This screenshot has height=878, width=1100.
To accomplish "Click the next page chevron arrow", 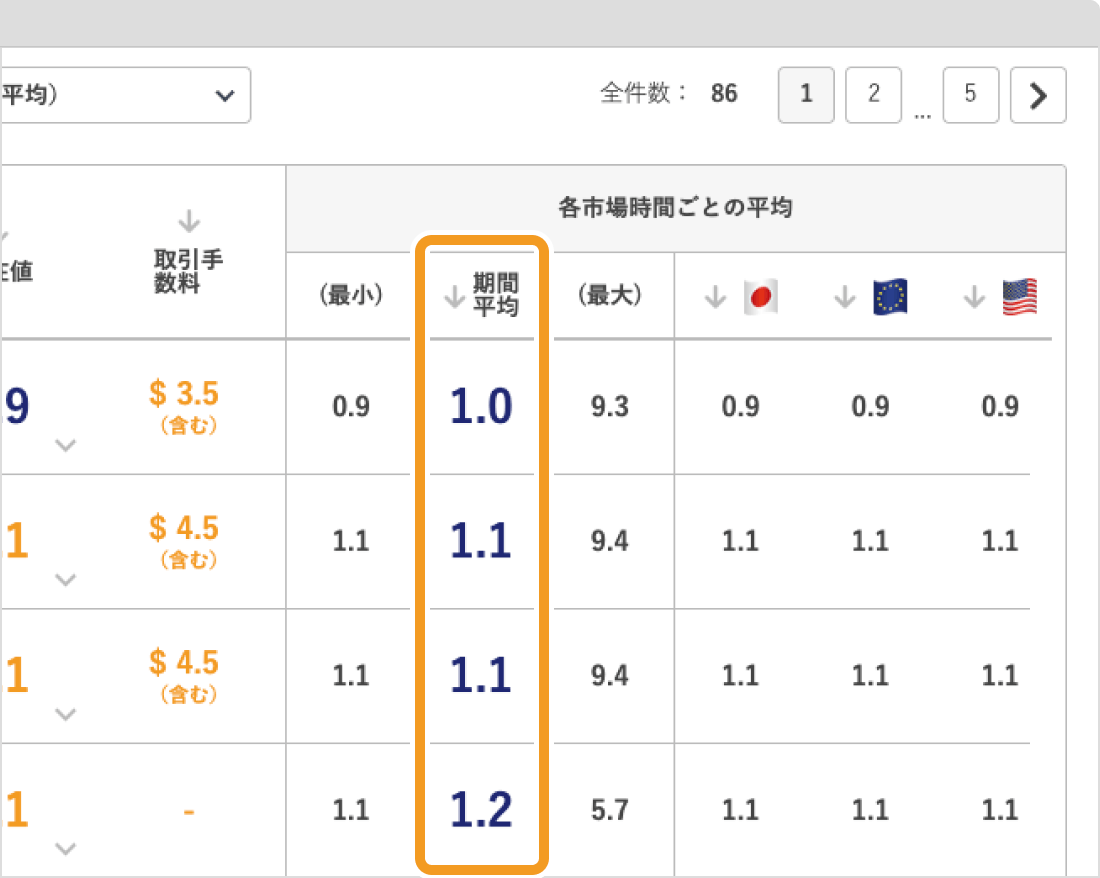I will [x=1038, y=95].
